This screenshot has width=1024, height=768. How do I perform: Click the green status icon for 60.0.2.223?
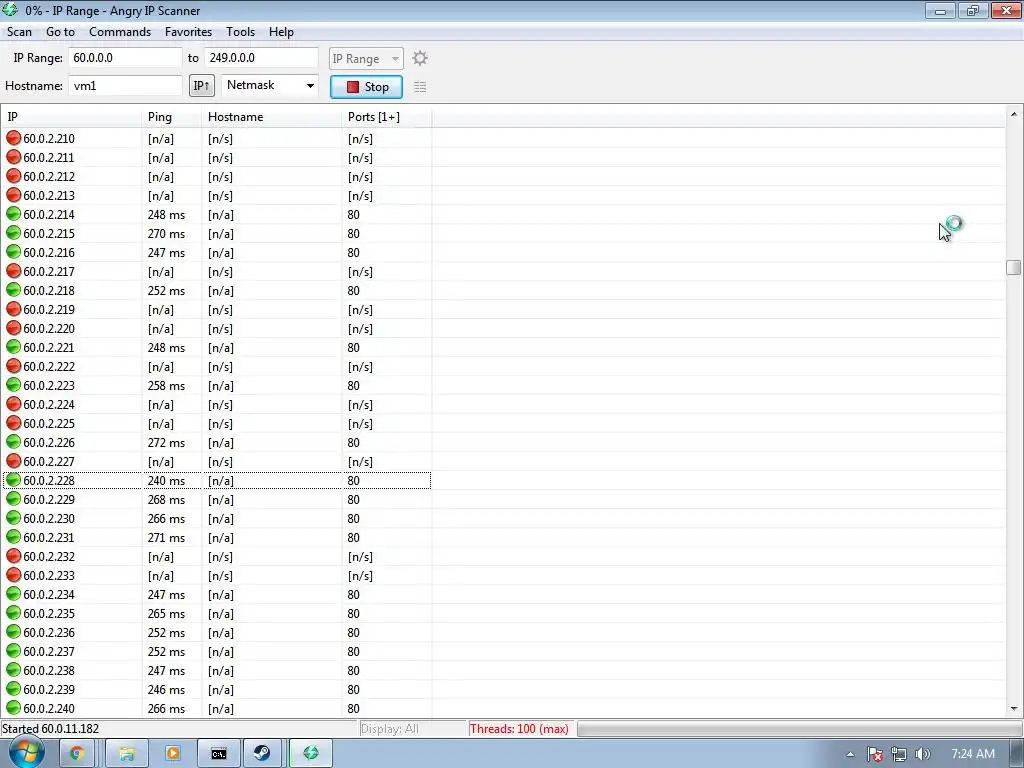tap(13, 385)
